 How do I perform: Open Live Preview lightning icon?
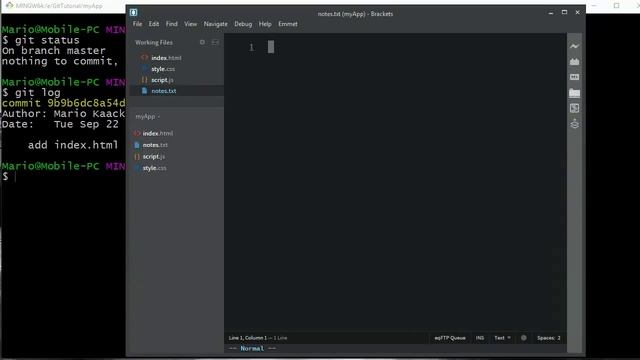pyautogui.click(x=574, y=46)
